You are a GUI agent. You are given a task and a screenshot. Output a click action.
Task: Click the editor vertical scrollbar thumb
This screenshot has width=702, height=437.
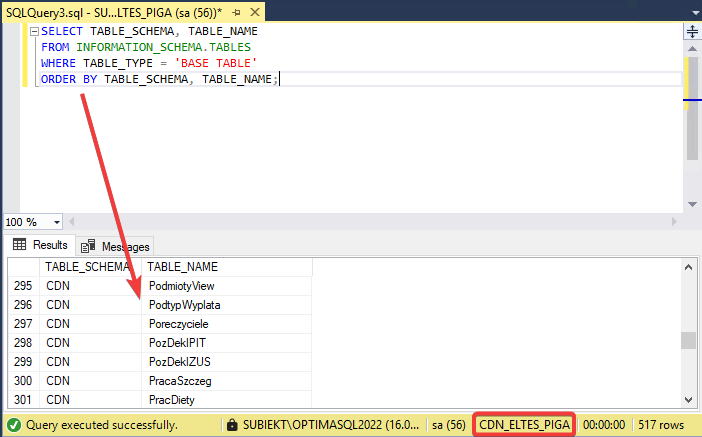[692, 107]
